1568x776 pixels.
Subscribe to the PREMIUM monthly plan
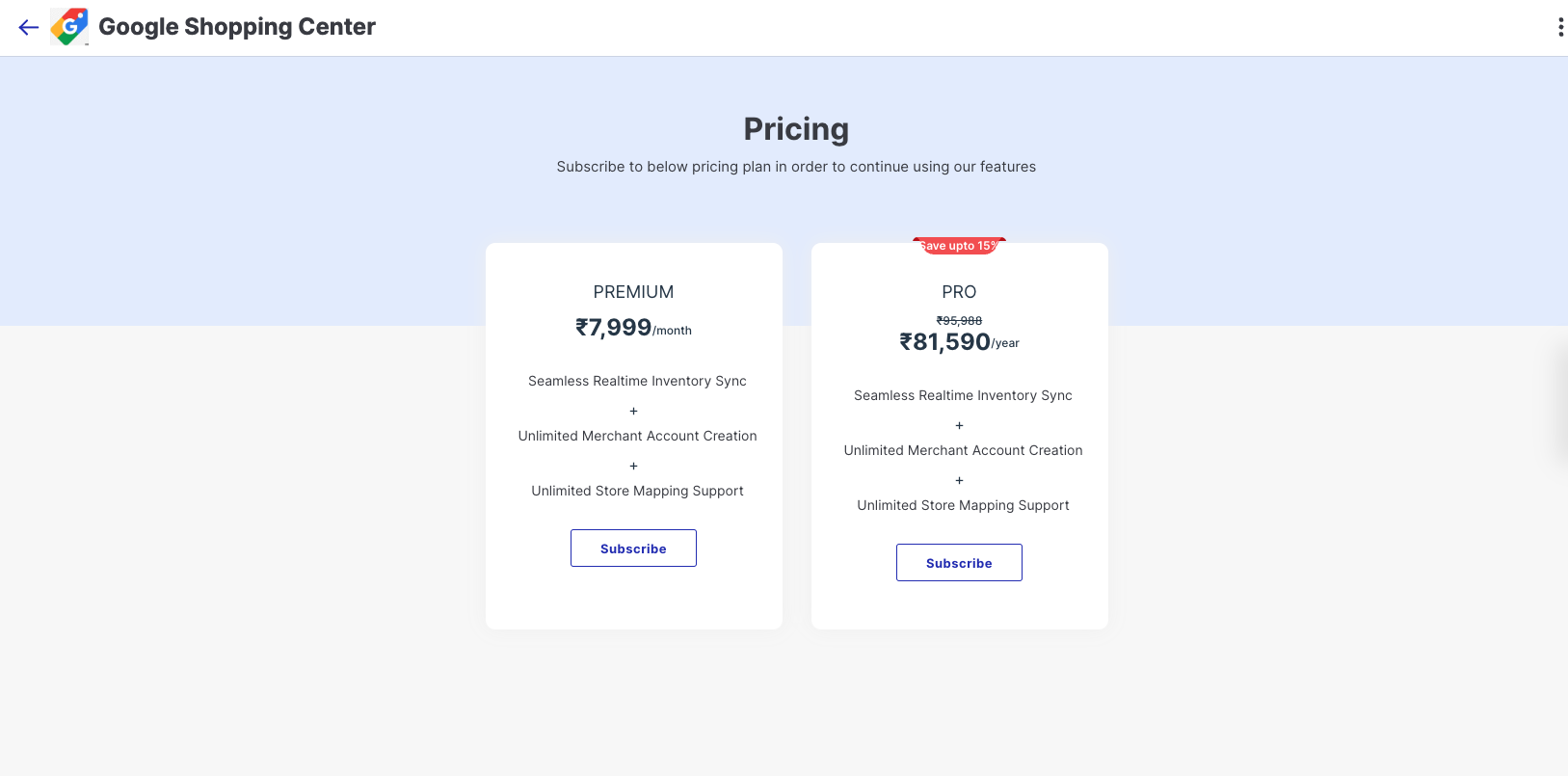[x=633, y=549]
